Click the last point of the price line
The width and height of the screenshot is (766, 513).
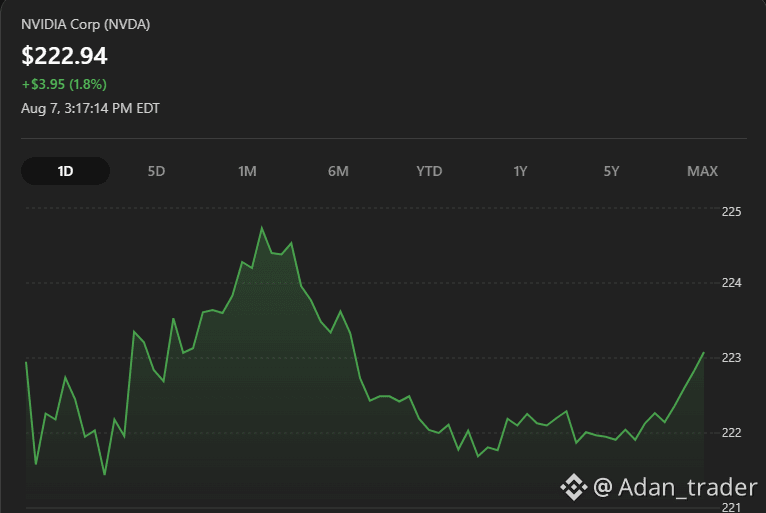point(703,353)
